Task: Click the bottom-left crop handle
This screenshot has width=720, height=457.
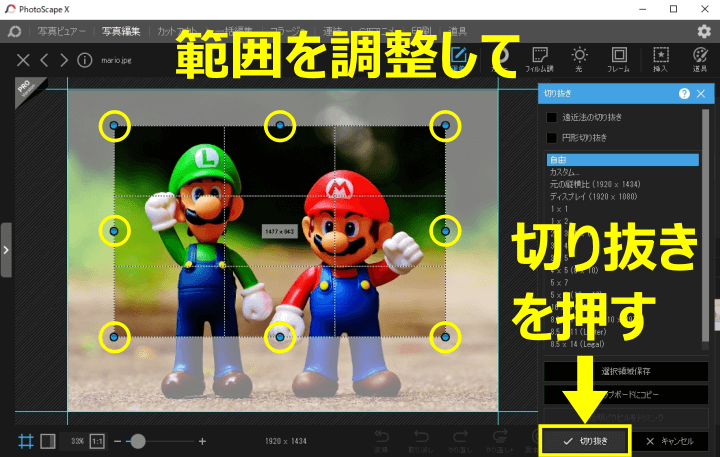Action: (114, 337)
